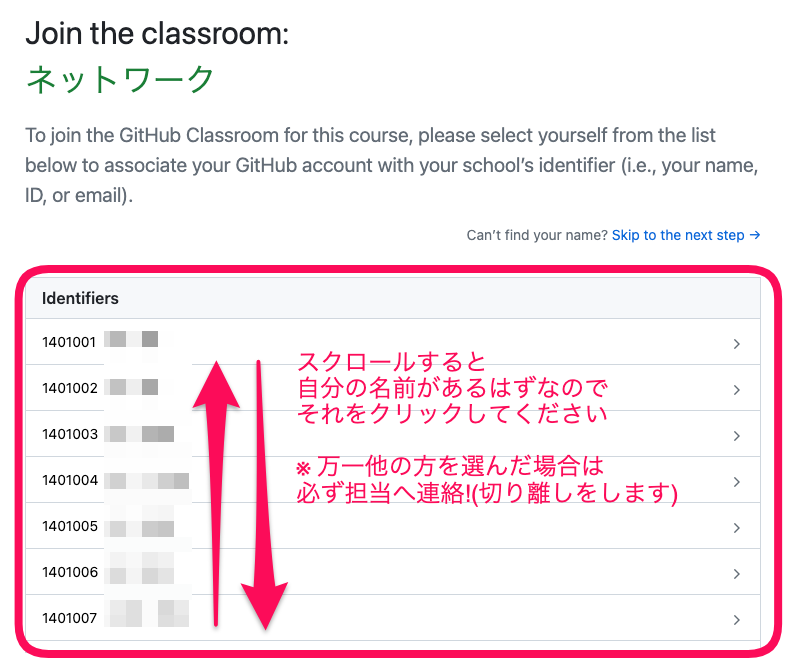This screenshot has width=788, height=664.
Task: Open the ネットワーク classroom title link
Action: (x=120, y=79)
